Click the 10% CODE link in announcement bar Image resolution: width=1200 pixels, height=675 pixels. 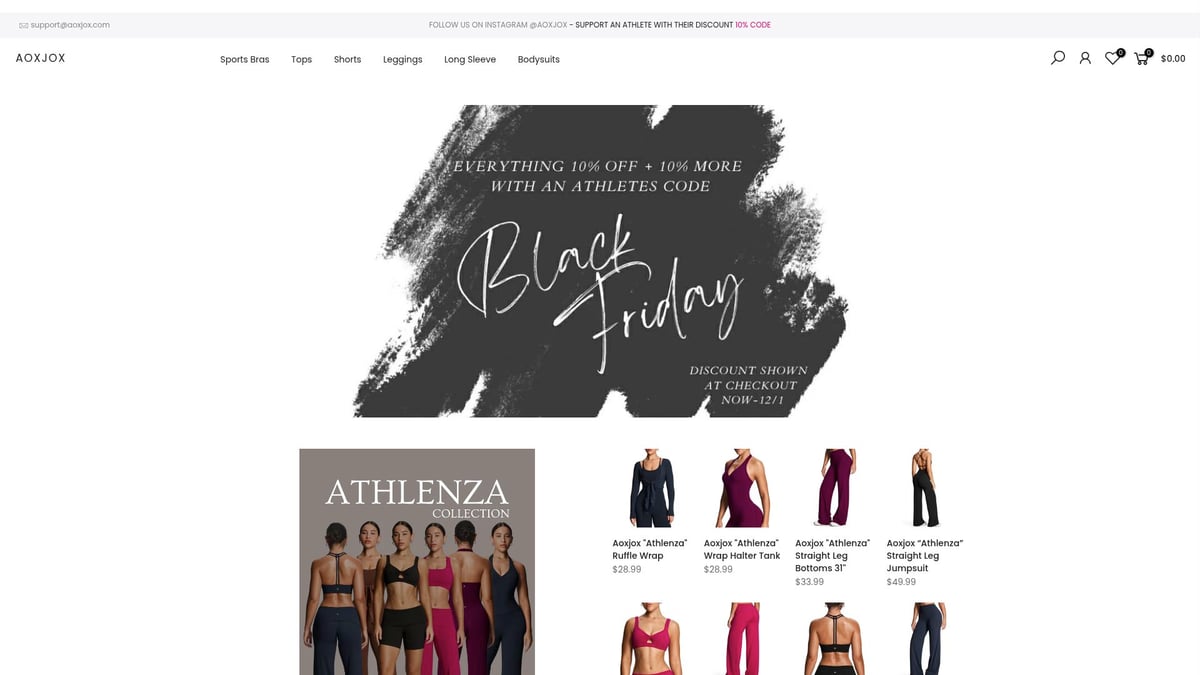(x=753, y=25)
